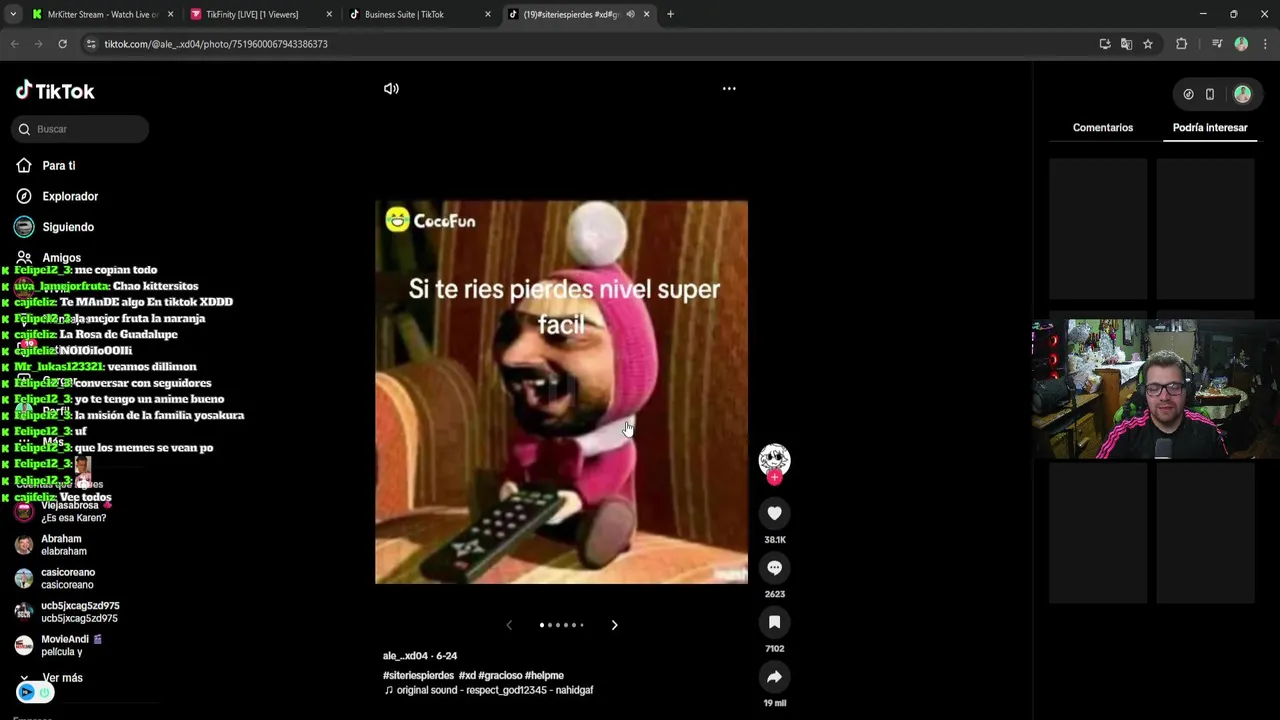This screenshot has width=1280, height=720.
Task: Go to the previous photo slide
Action: pyautogui.click(x=509, y=625)
